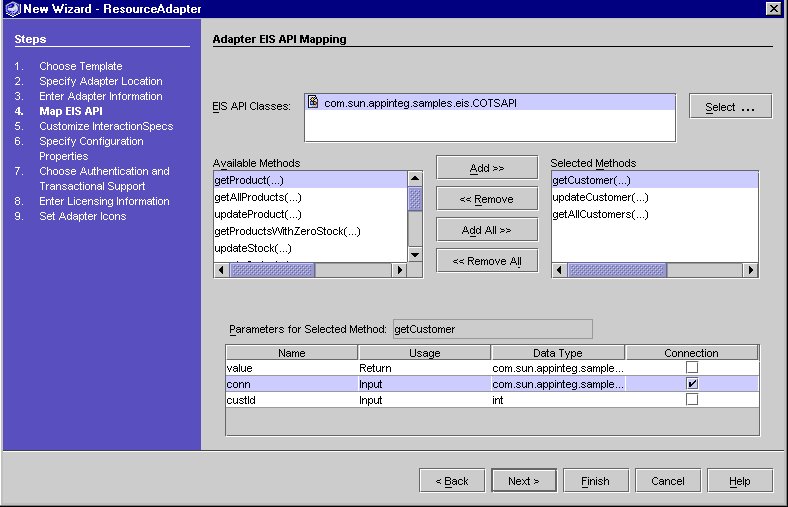Click step 1 Choose Template
Viewport: 788px width, 507px height.
click(80, 66)
